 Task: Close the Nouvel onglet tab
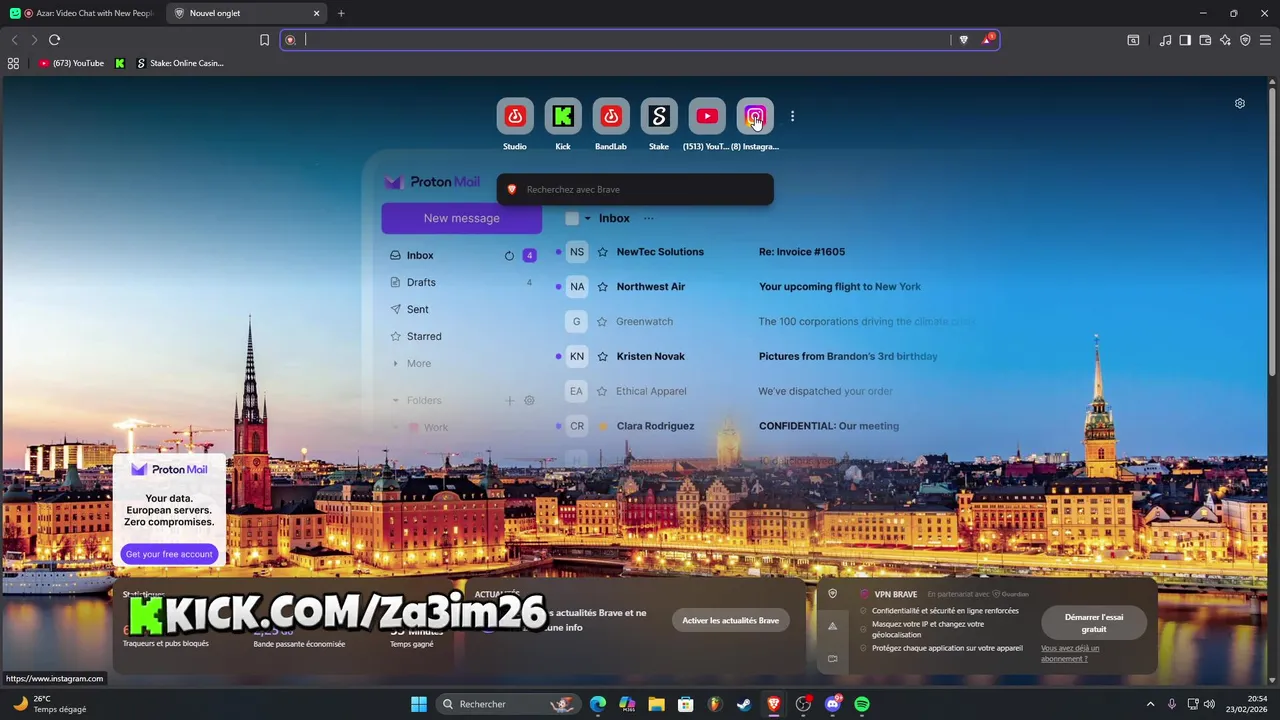(317, 13)
